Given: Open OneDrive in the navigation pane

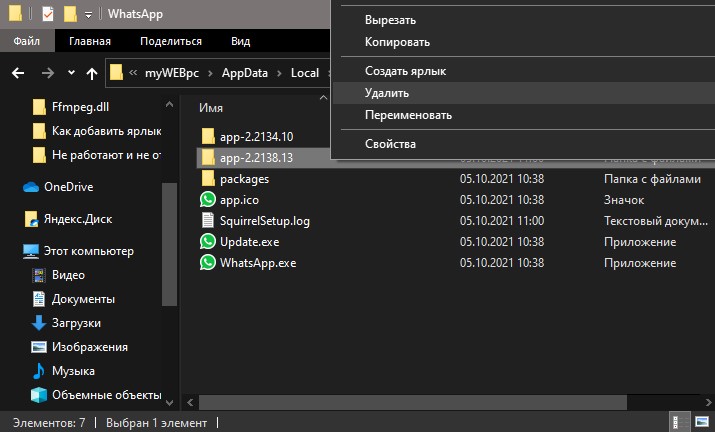Looking at the screenshot, I should [68, 187].
